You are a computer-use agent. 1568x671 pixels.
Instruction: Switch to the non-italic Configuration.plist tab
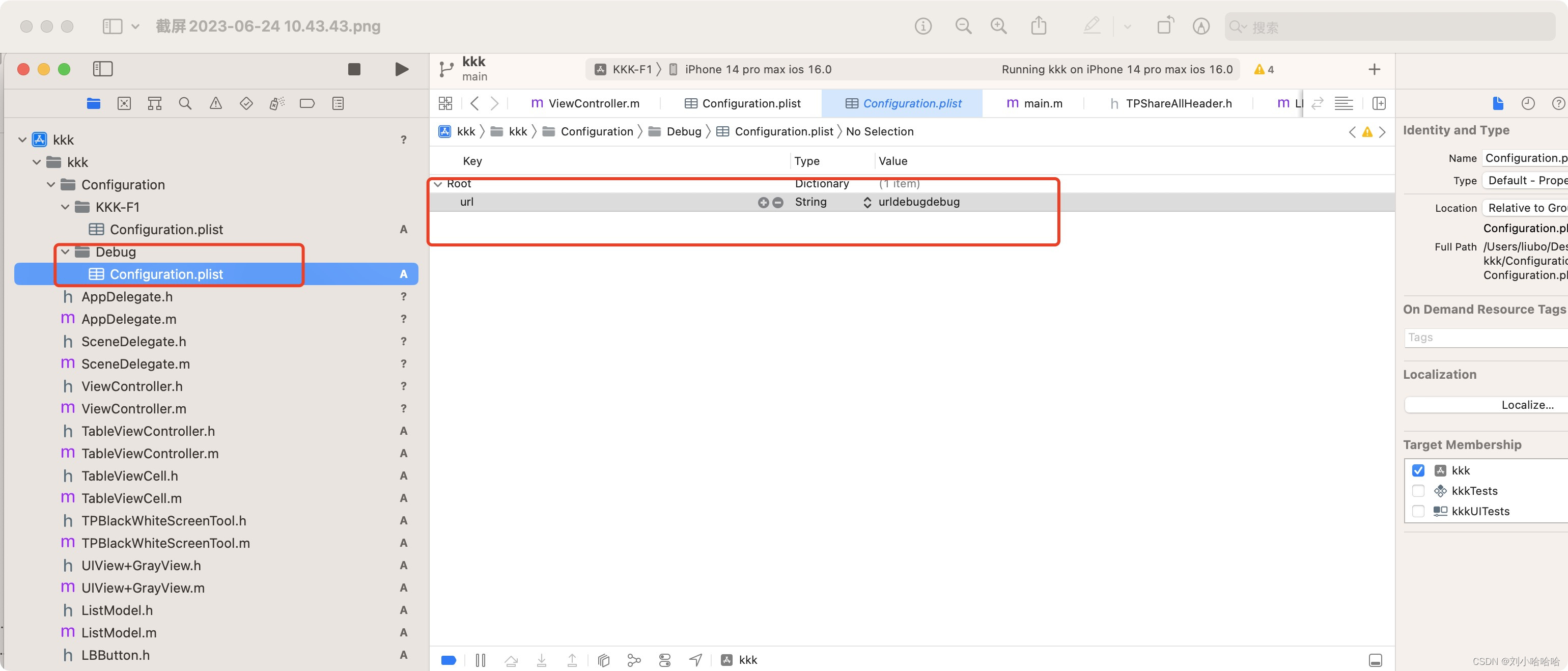[x=742, y=103]
